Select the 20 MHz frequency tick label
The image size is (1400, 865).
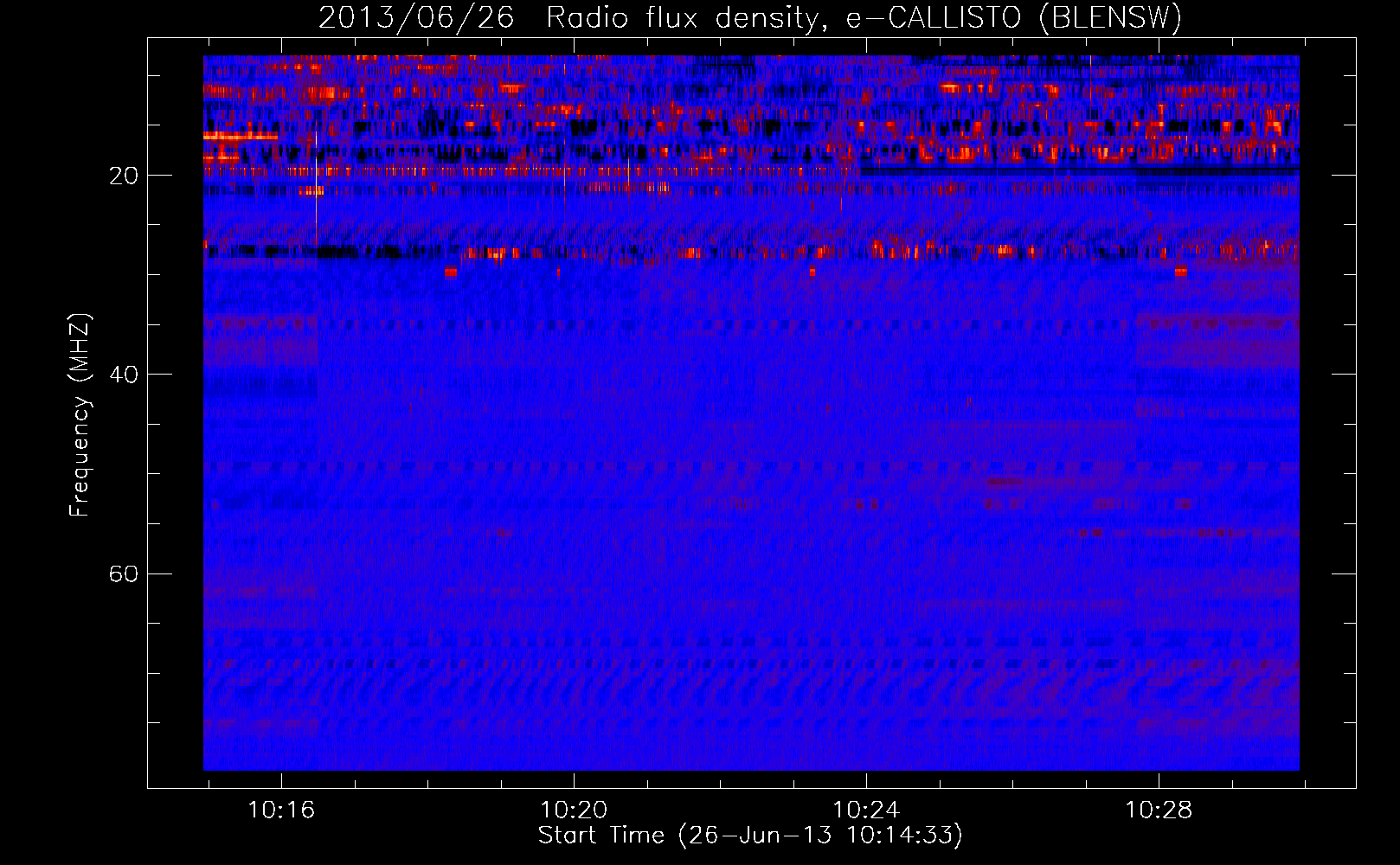[x=123, y=176]
